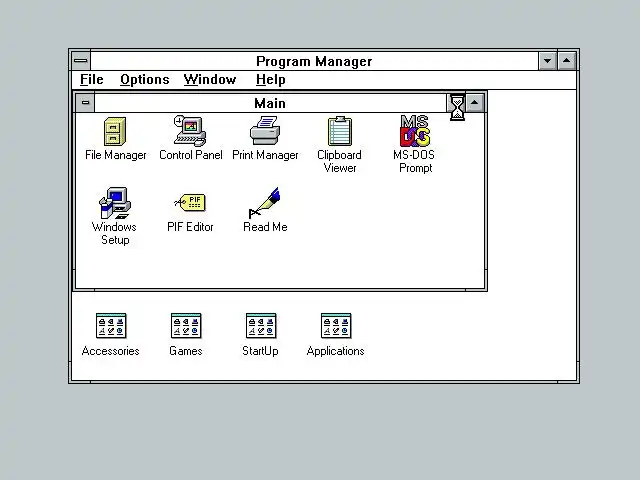Select the Accessories program group icon

(x=111, y=326)
